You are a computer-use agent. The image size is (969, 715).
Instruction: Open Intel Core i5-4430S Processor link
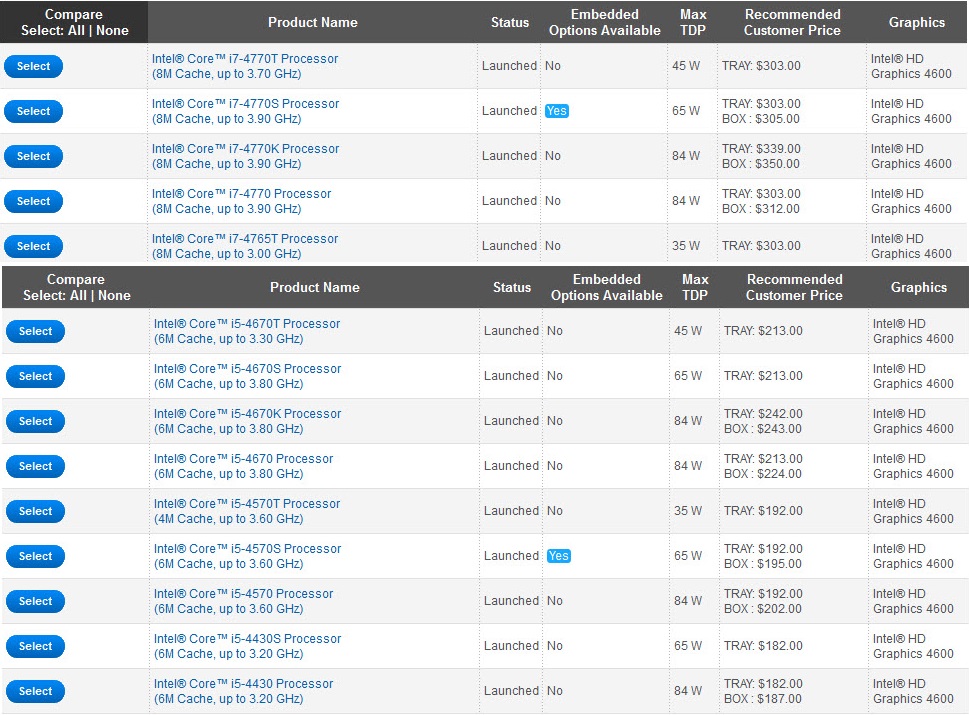247,646
